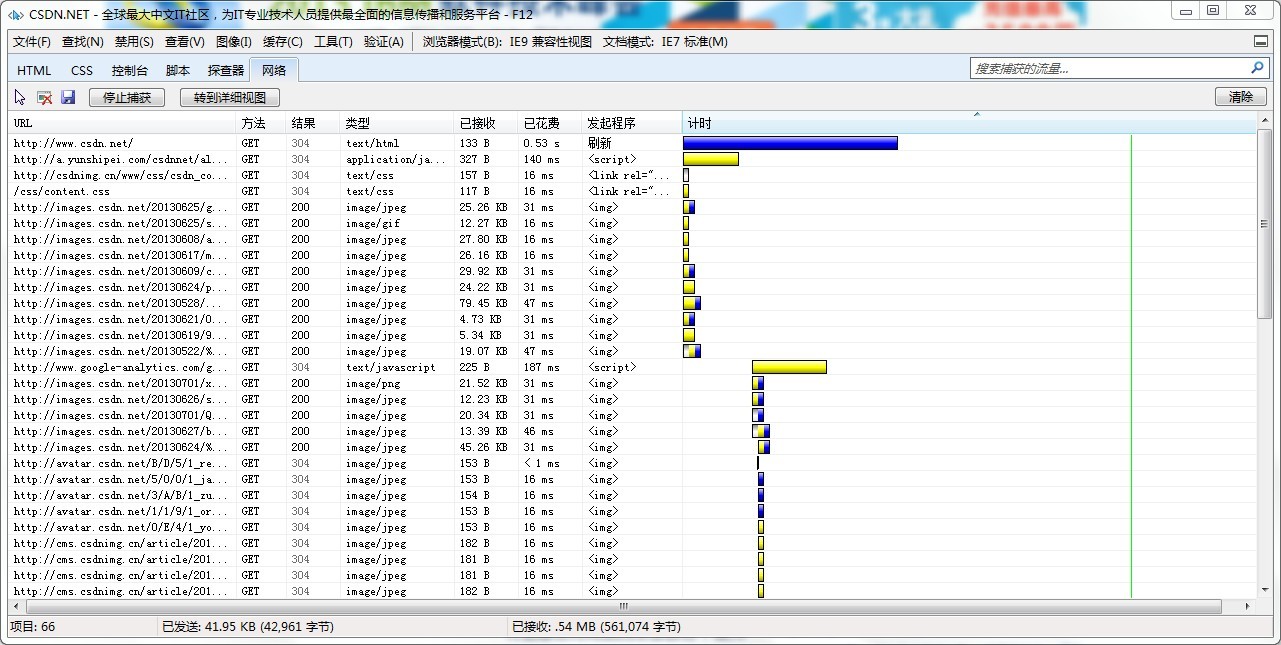Click the 0.53 s time cell
The image size is (1281, 645).
pos(542,143)
